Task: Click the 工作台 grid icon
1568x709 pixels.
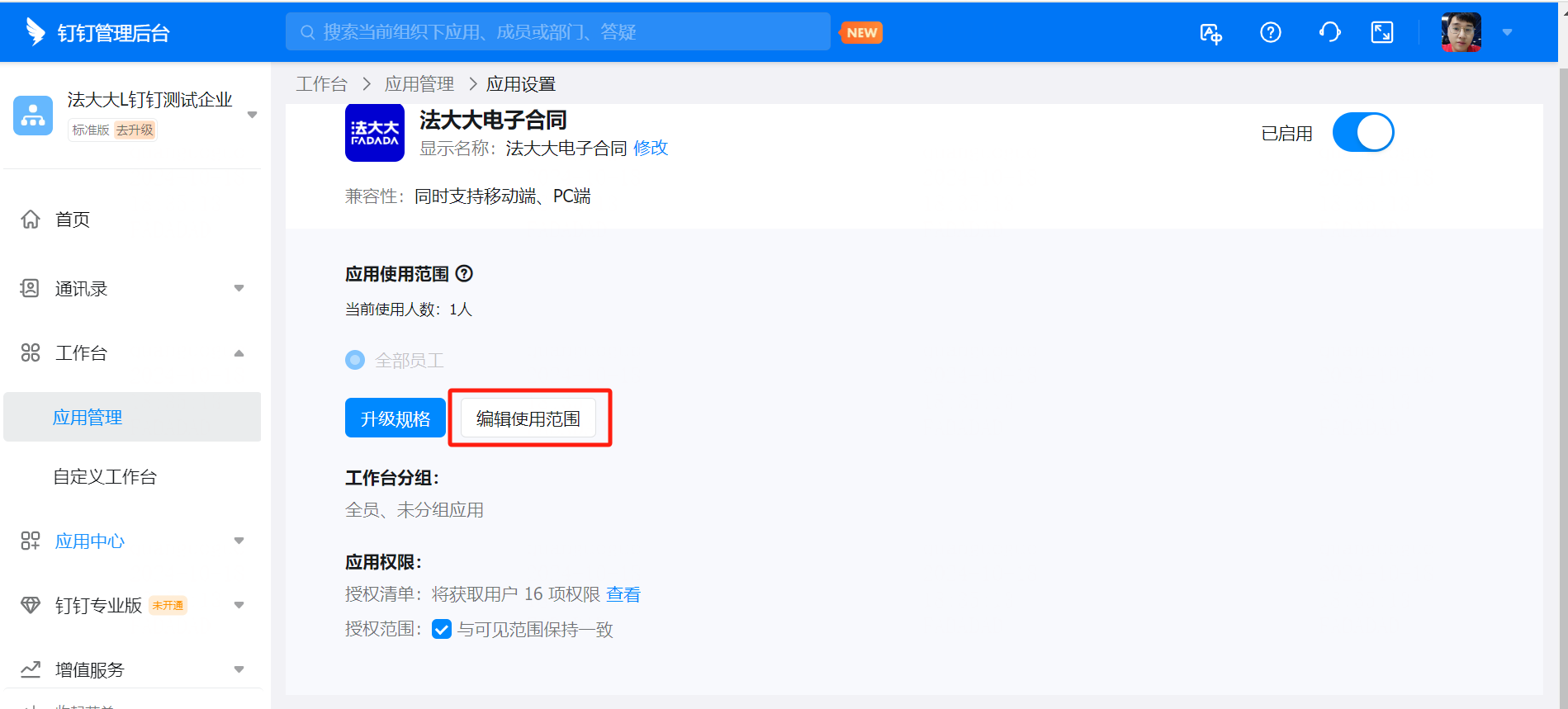Action: coord(31,352)
